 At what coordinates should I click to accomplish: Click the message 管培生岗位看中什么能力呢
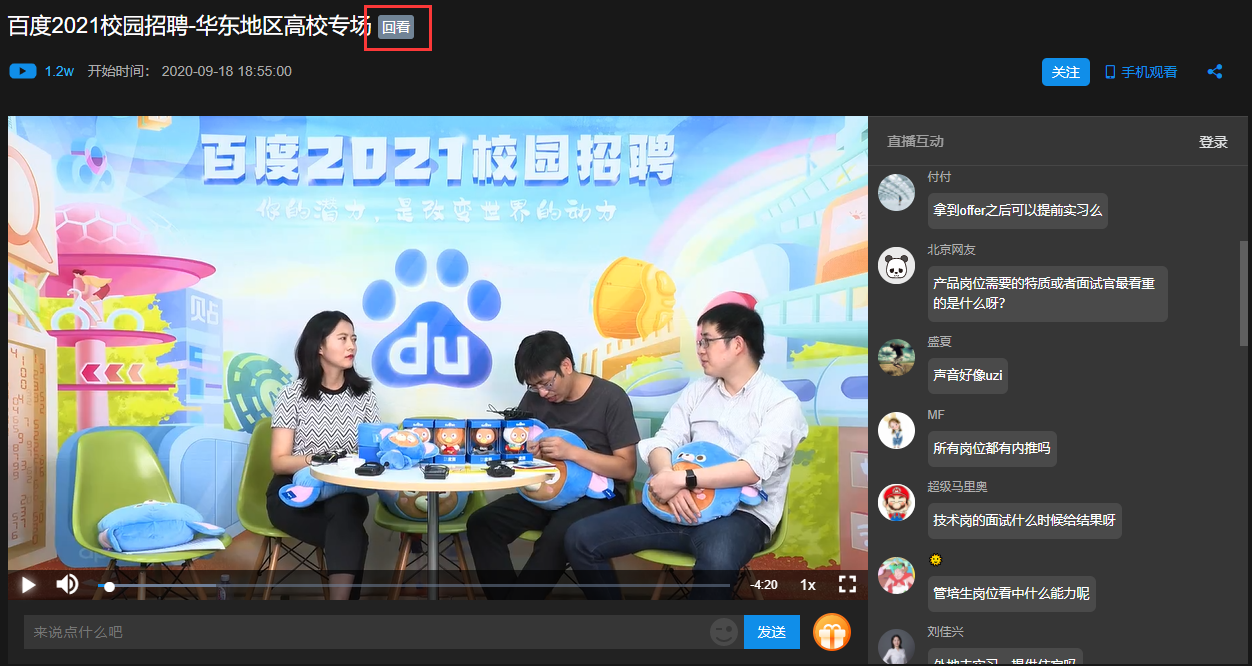coord(1011,594)
